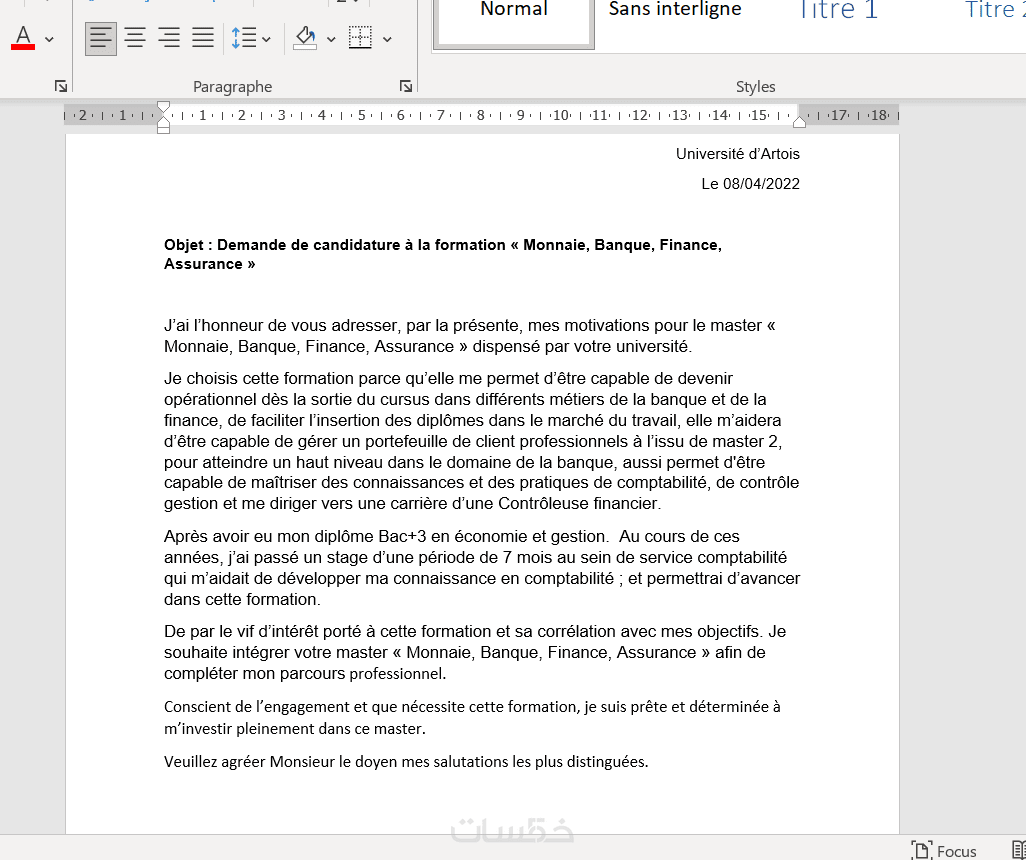The image size is (1026, 860).
Task: Click the Styles group label
Action: tap(755, 86)
